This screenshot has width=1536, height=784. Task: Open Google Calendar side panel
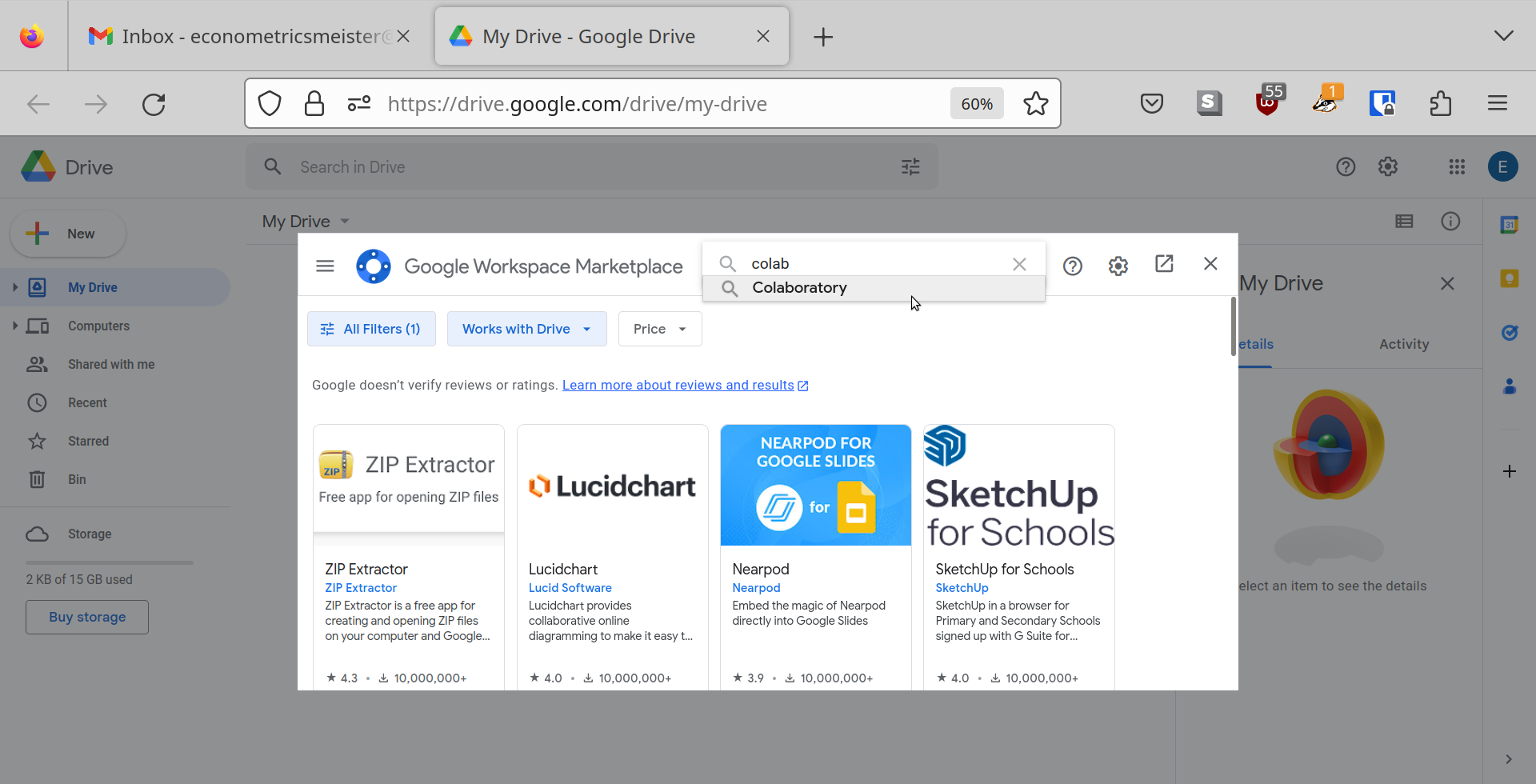(x=1510, y=225)
